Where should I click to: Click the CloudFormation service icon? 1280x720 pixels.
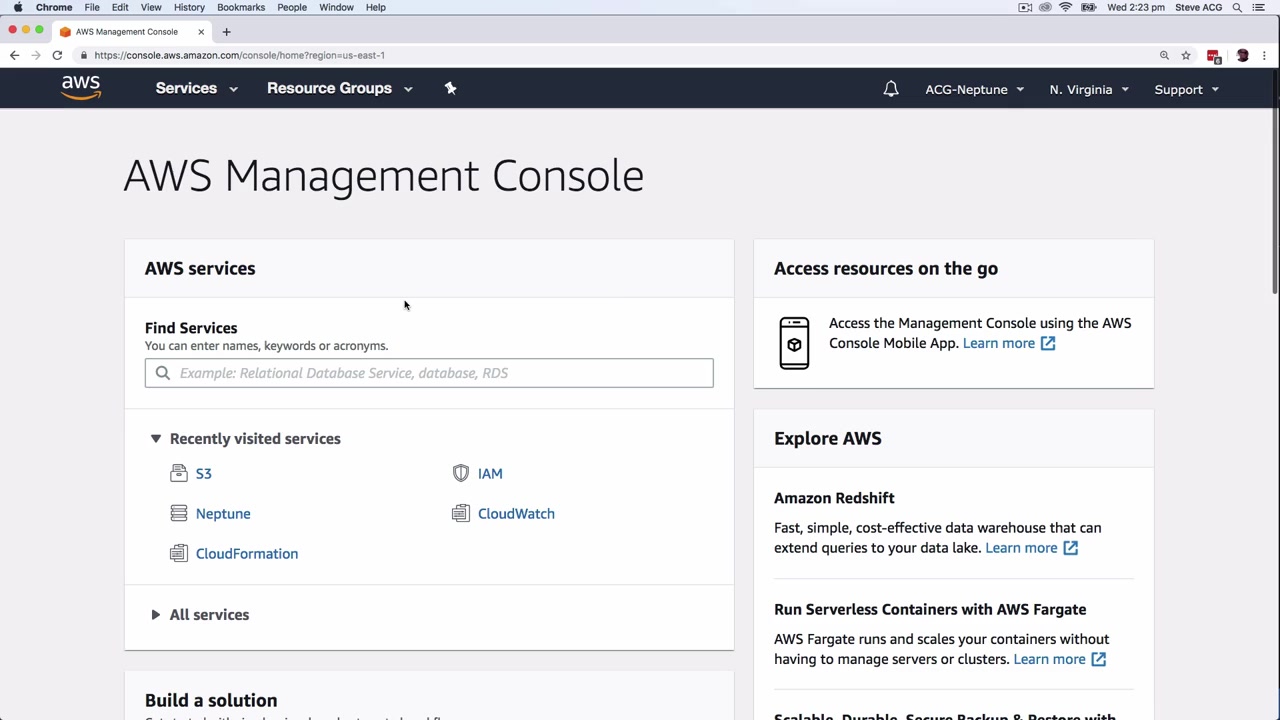click(179, 553)
